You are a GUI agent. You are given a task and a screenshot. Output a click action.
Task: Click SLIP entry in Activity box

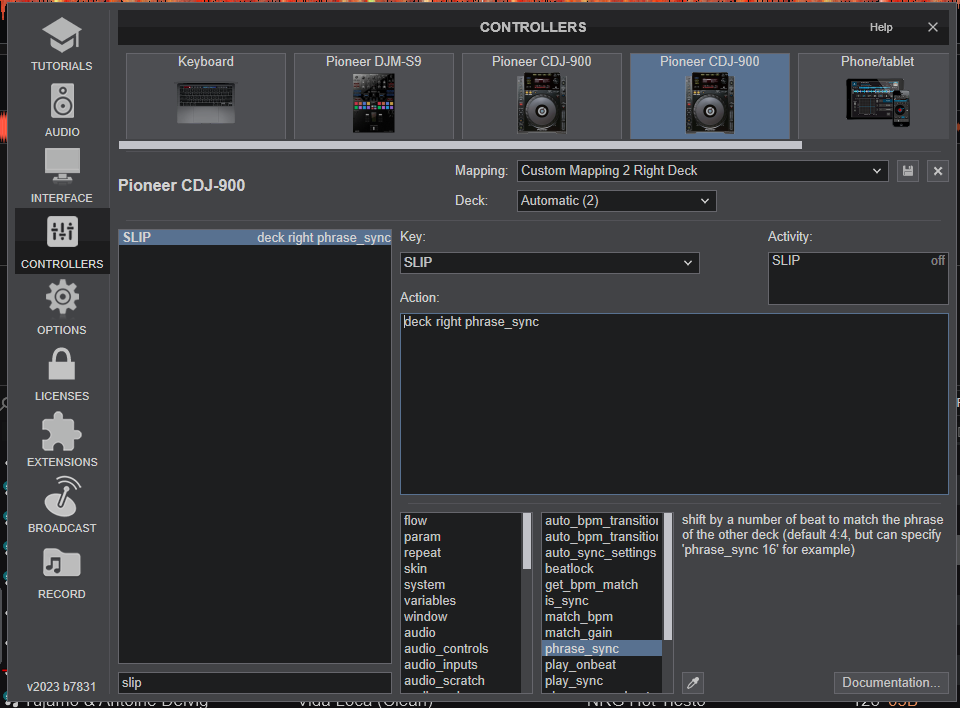pos(858,261)
